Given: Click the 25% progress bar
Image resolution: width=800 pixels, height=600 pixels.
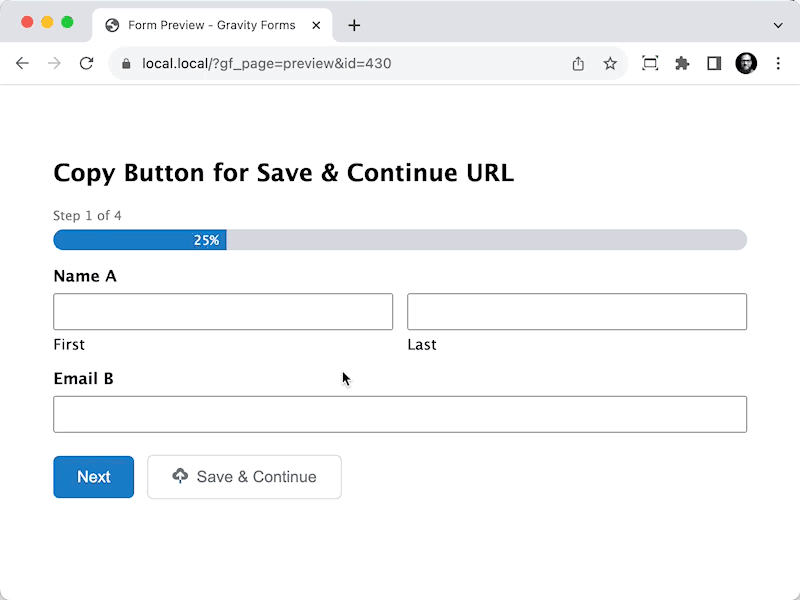Looking at the screenshot, I should pos(400,240).
